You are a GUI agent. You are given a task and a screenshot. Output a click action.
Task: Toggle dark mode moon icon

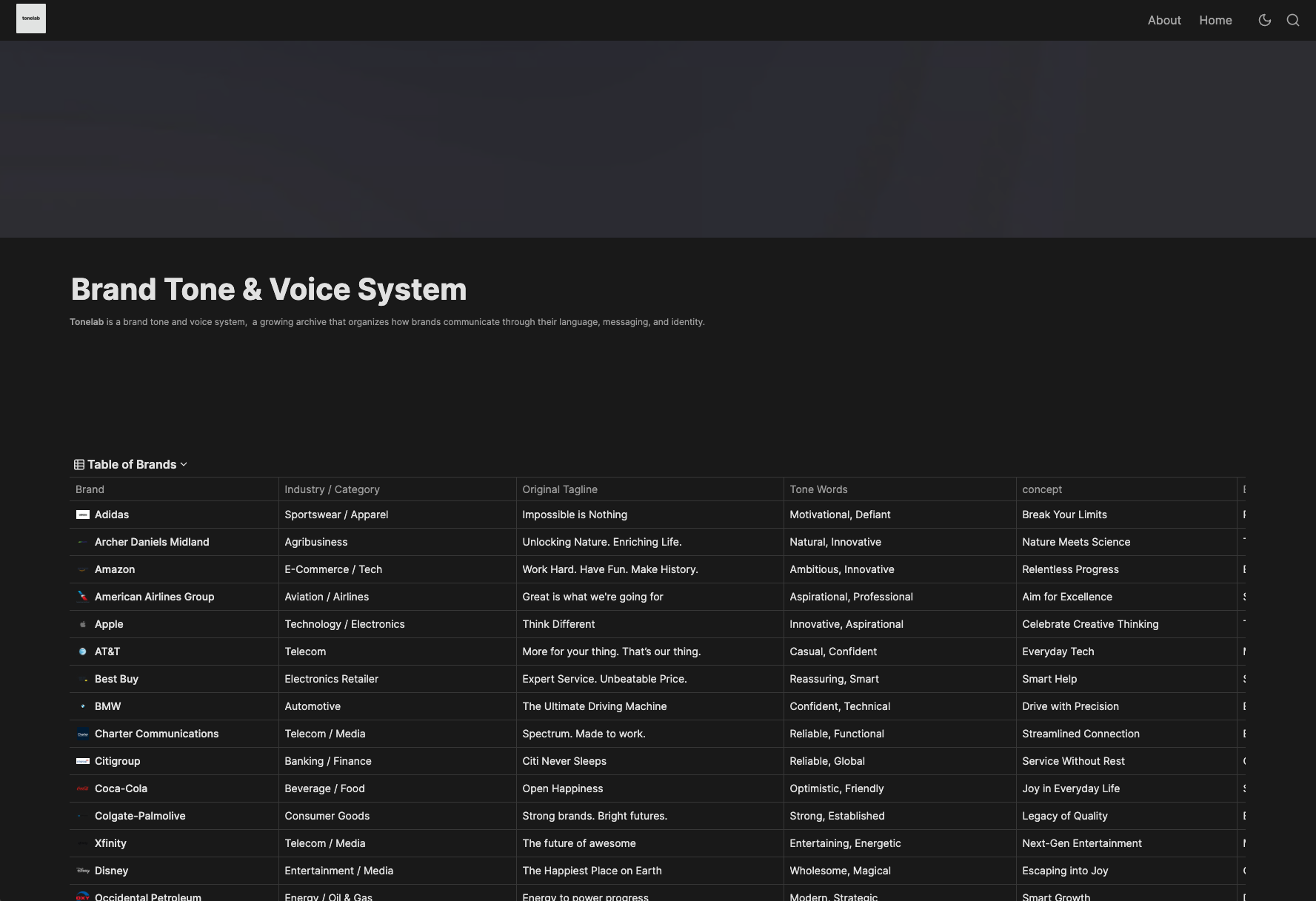coord(1264,20)
